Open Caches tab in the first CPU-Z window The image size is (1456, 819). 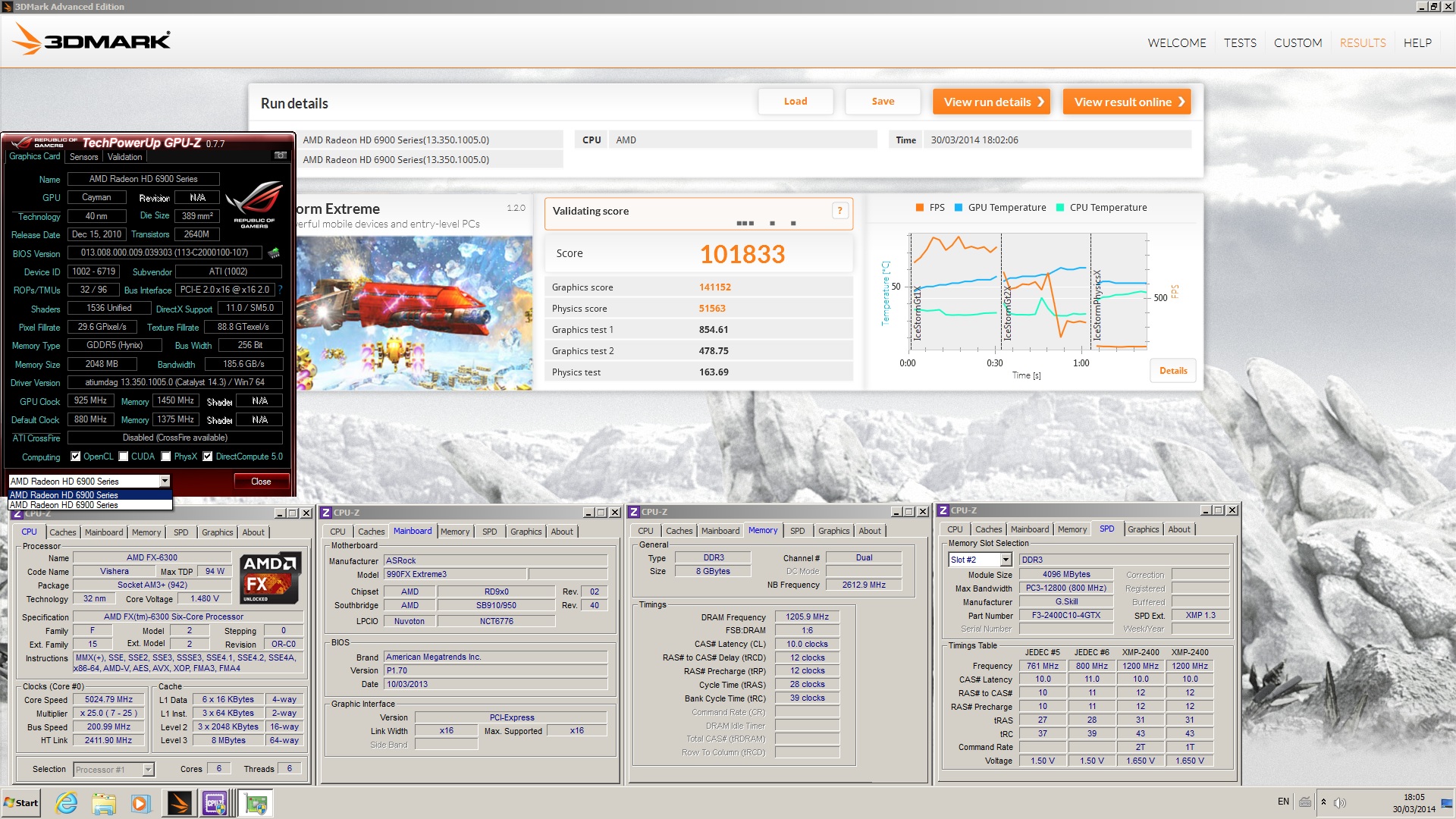63,532
